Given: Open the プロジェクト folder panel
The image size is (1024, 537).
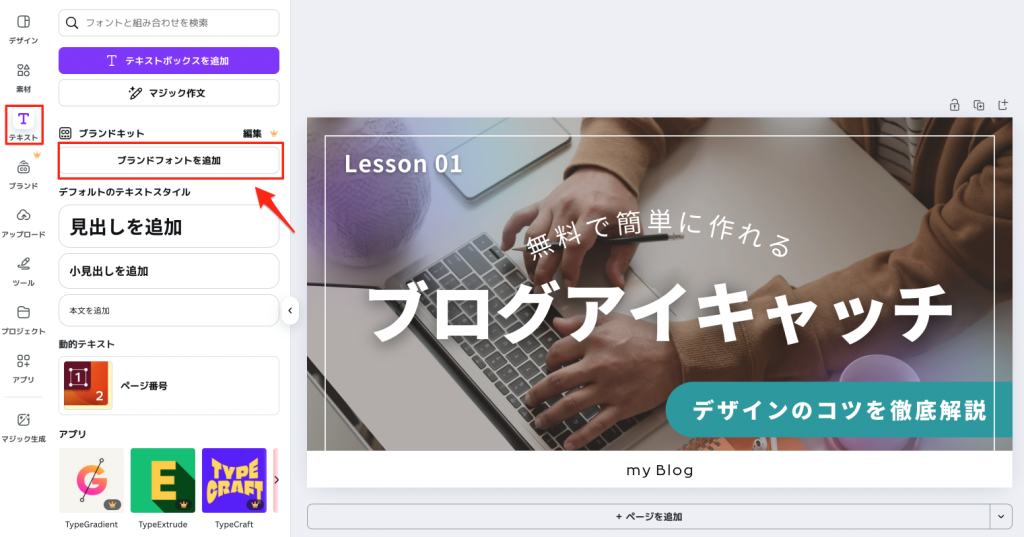Looking at the screenshot, I should click(24, 319).
